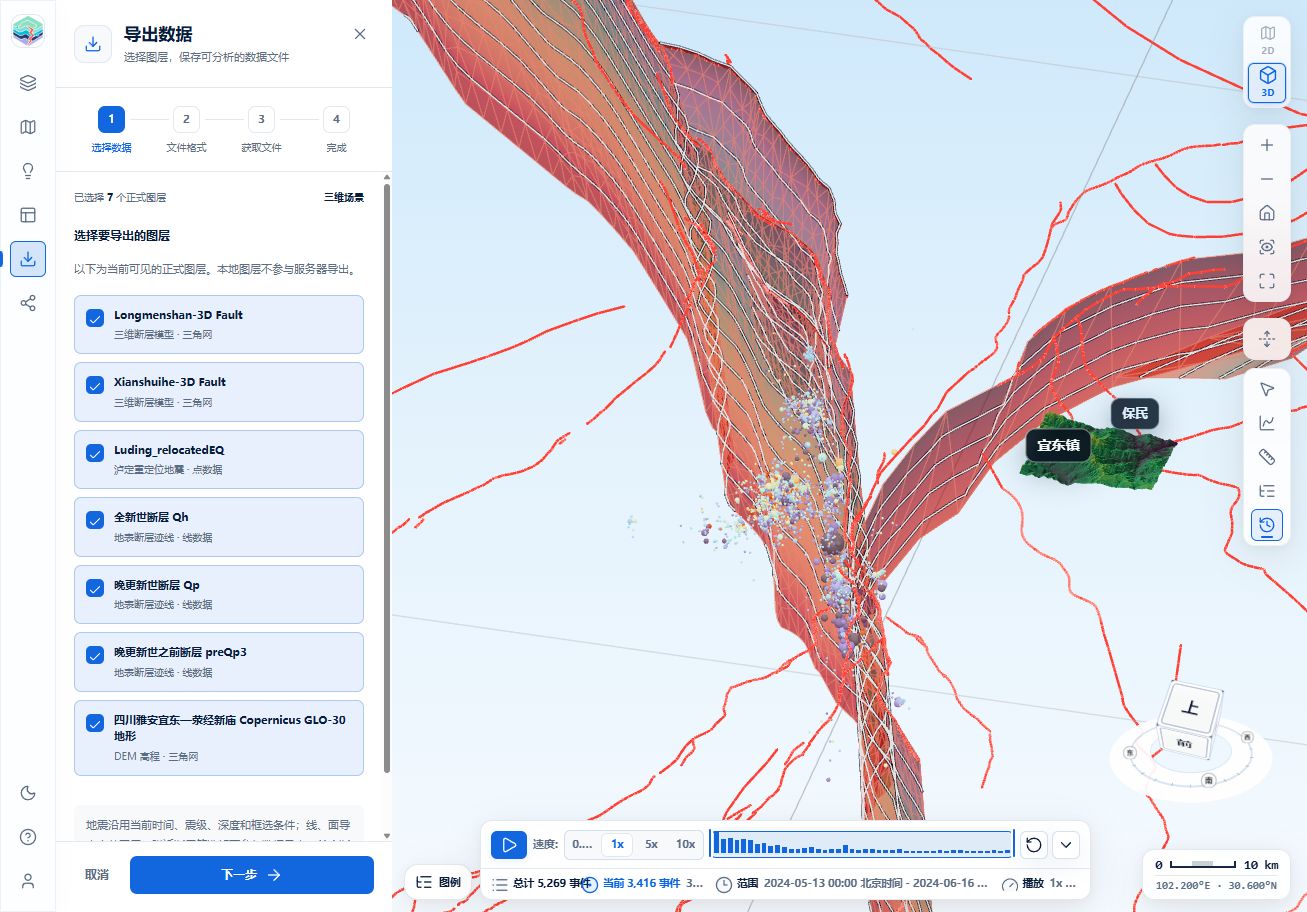This screenshot has height=912, width=1307.
Task: Uncheck 晚更新世之前断层 preQp3 layer
Action: click(95, 655)
